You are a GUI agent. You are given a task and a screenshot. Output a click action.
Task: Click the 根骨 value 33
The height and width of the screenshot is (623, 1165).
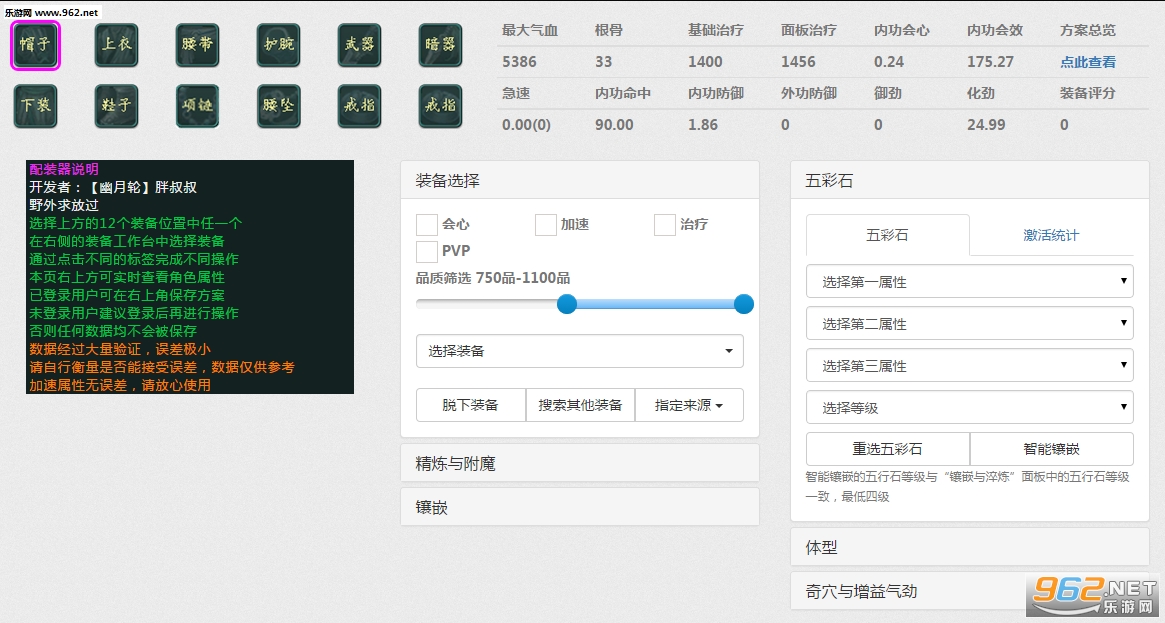pos(603,62)
